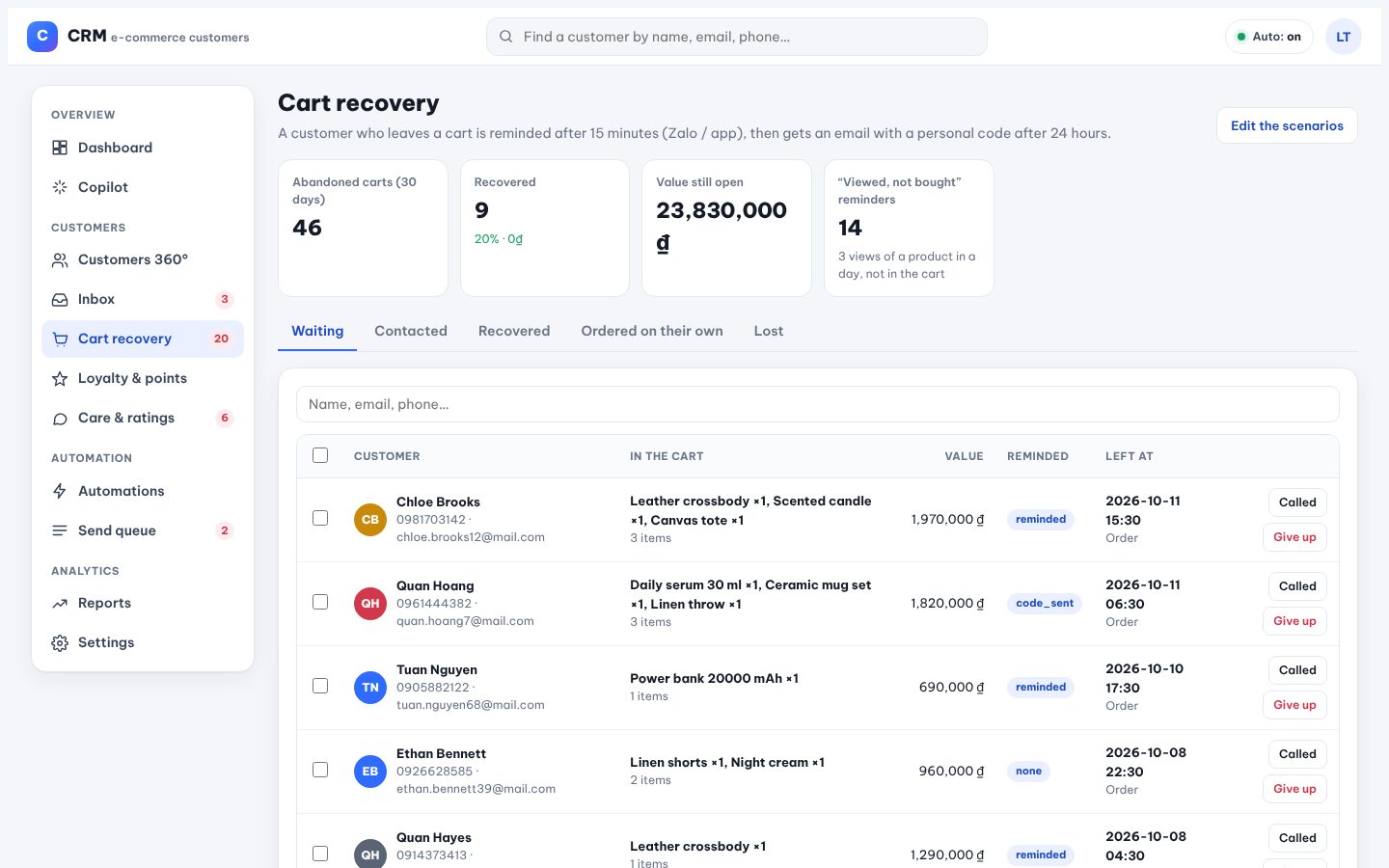
Task: Click the Cart recovery badge showing 20
Action: point(221,339)
